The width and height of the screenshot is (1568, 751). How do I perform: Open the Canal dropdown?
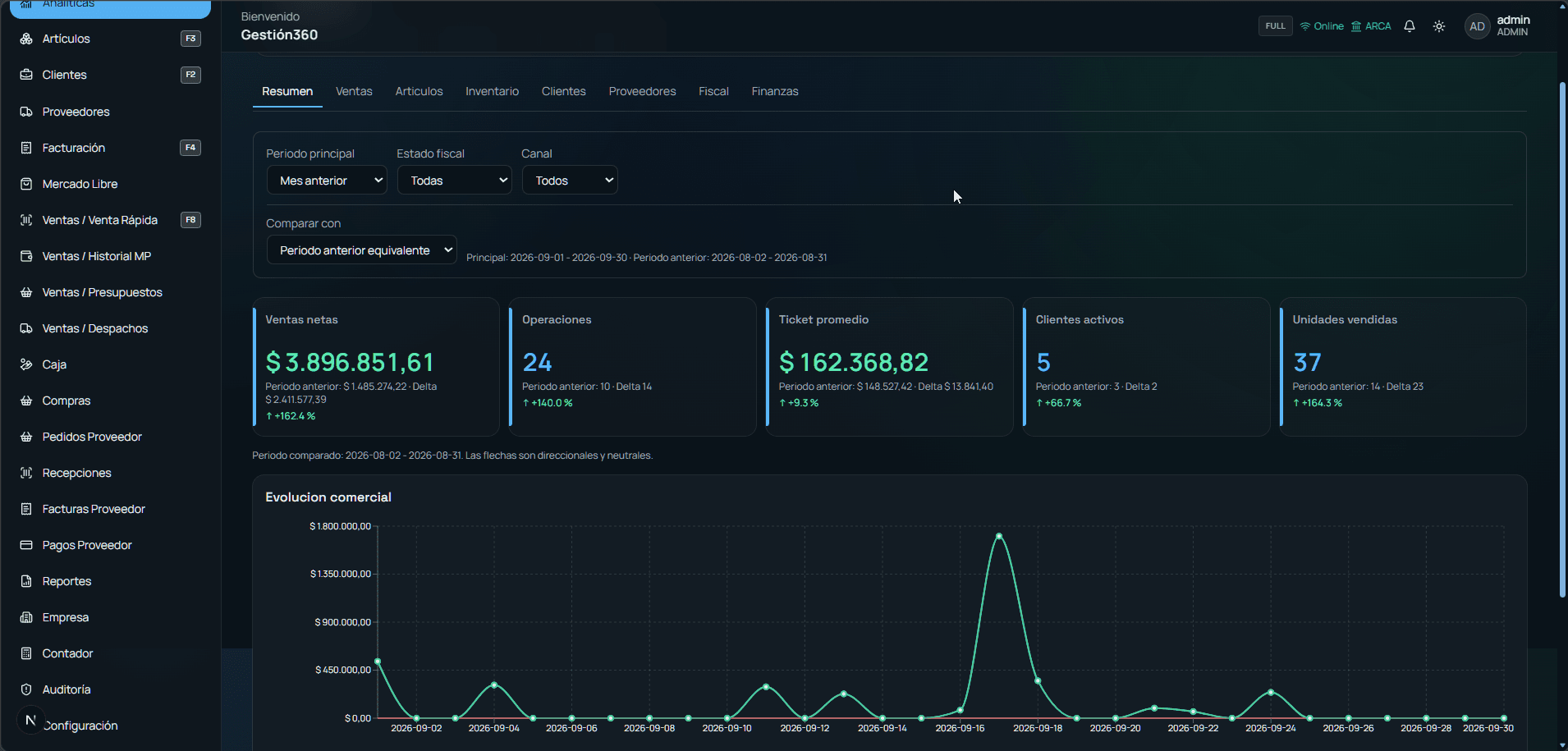[x=570, y=181]
